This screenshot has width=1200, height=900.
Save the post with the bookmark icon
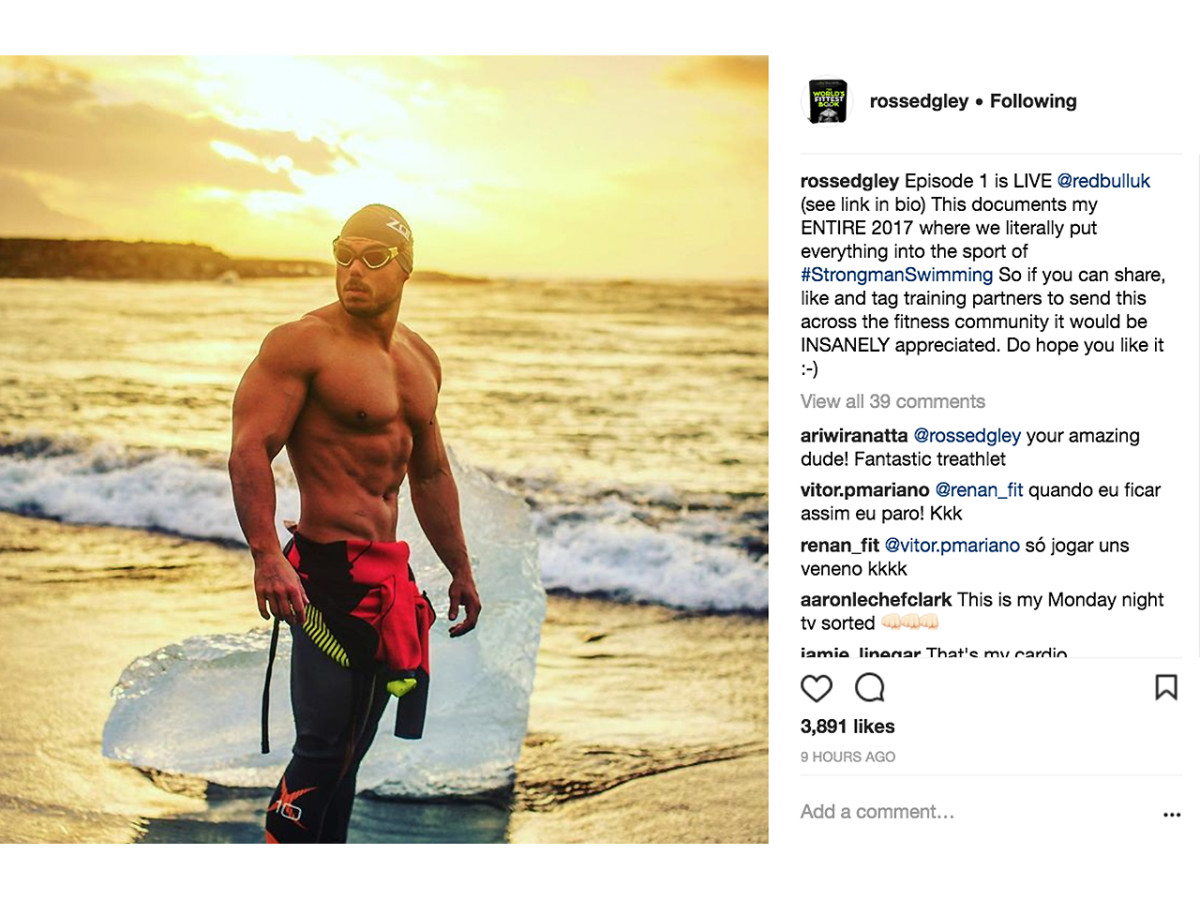(1165, 689)
